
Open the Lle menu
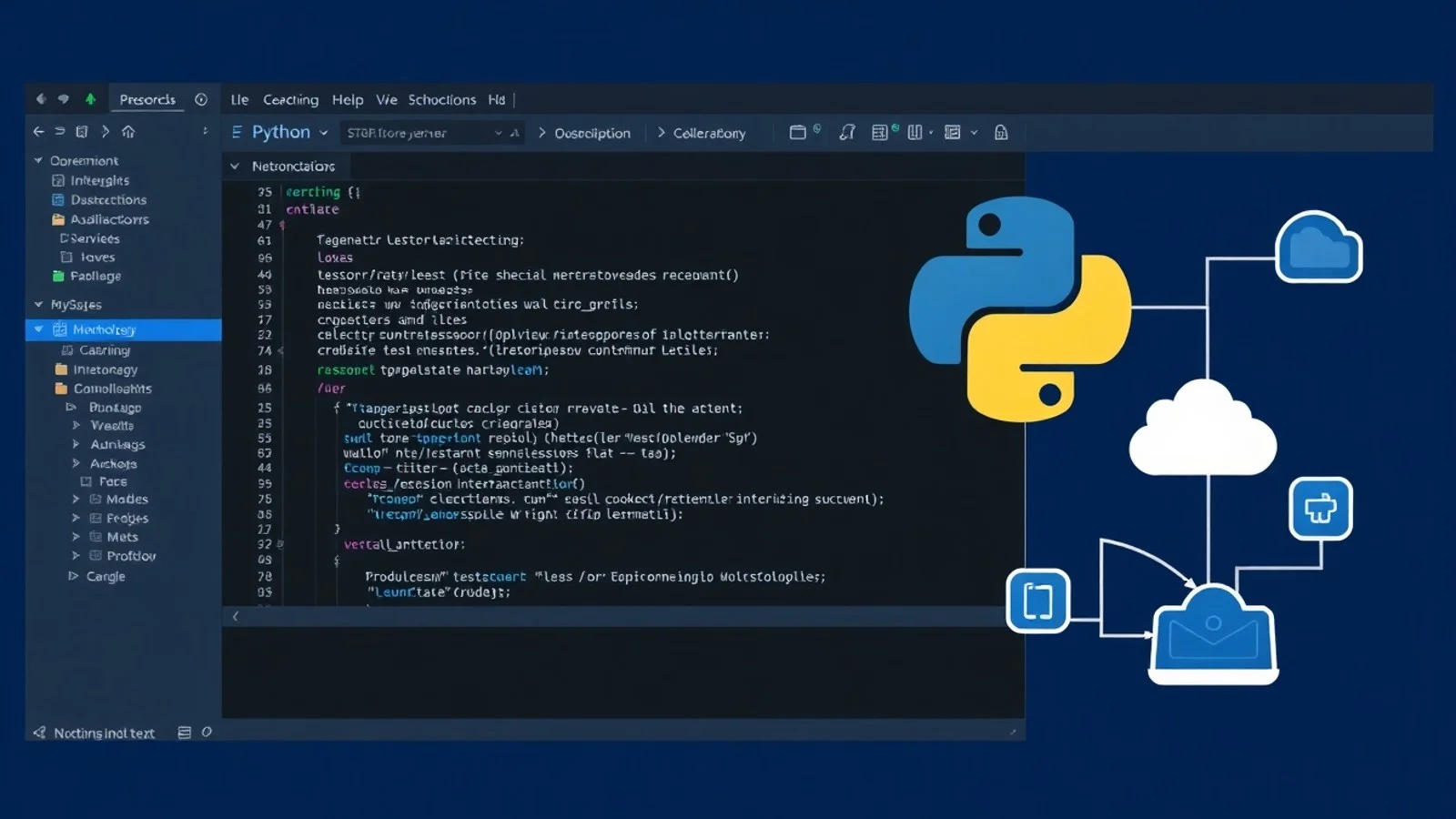tap(239, 99)
